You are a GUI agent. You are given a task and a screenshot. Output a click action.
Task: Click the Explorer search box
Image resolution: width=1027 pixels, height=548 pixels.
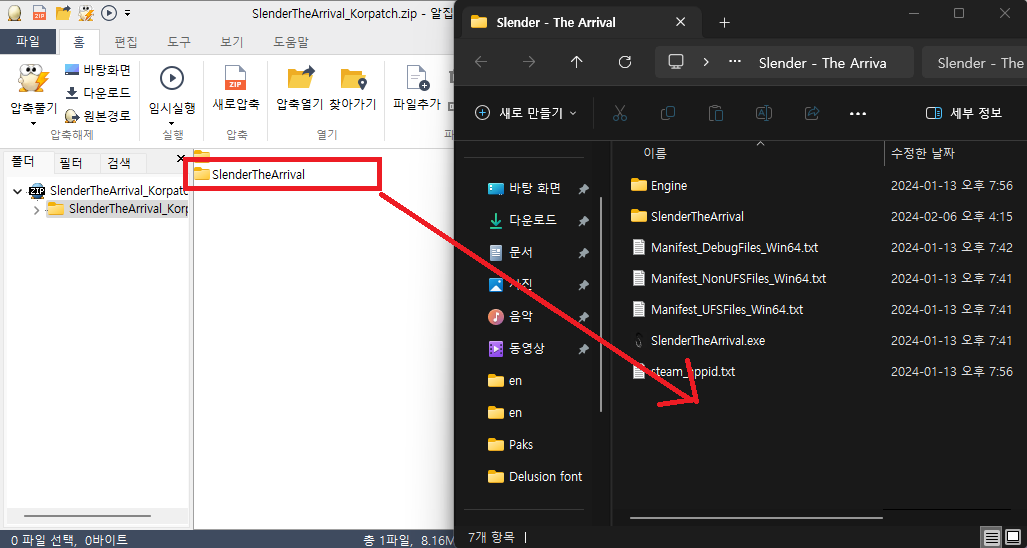975,63
